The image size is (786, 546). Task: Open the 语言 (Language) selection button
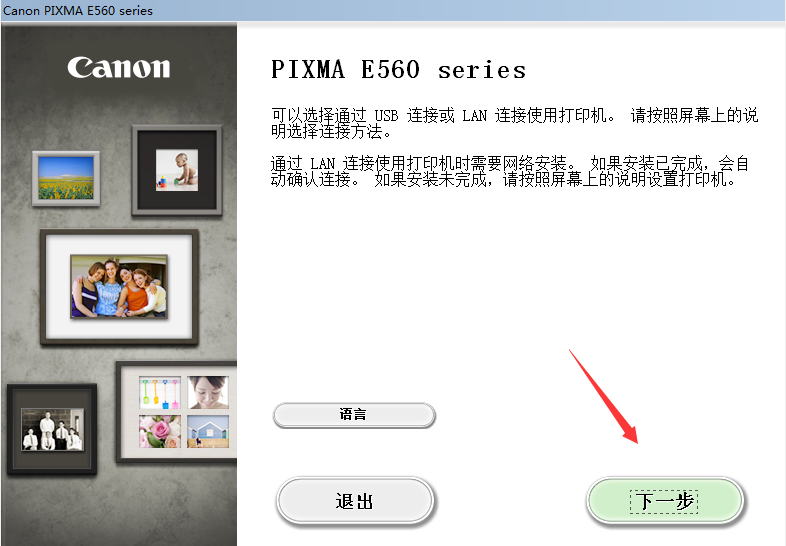354,415
